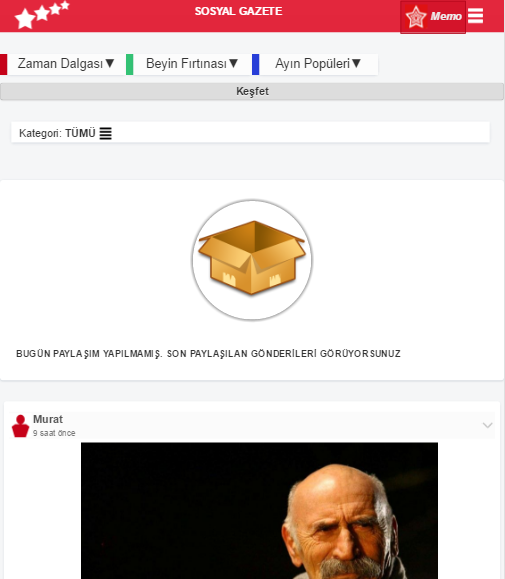
Task: Click the Keşfet button
Action: (252, 91)
